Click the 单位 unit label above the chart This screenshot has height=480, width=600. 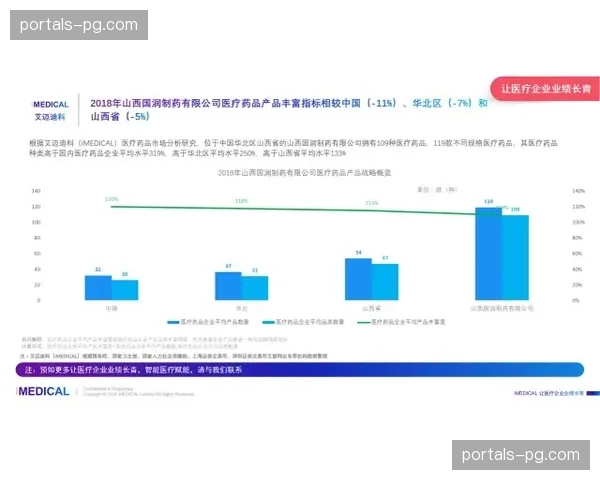click(x=437, y=189)
